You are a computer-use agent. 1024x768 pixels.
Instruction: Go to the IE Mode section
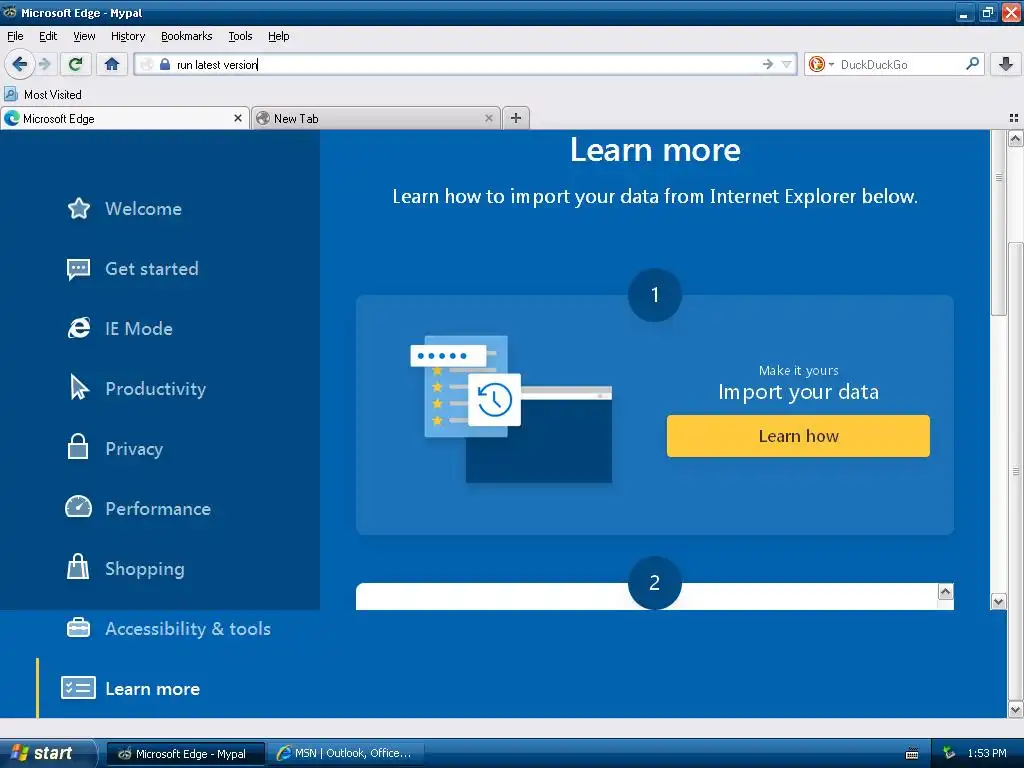(139, 328)
